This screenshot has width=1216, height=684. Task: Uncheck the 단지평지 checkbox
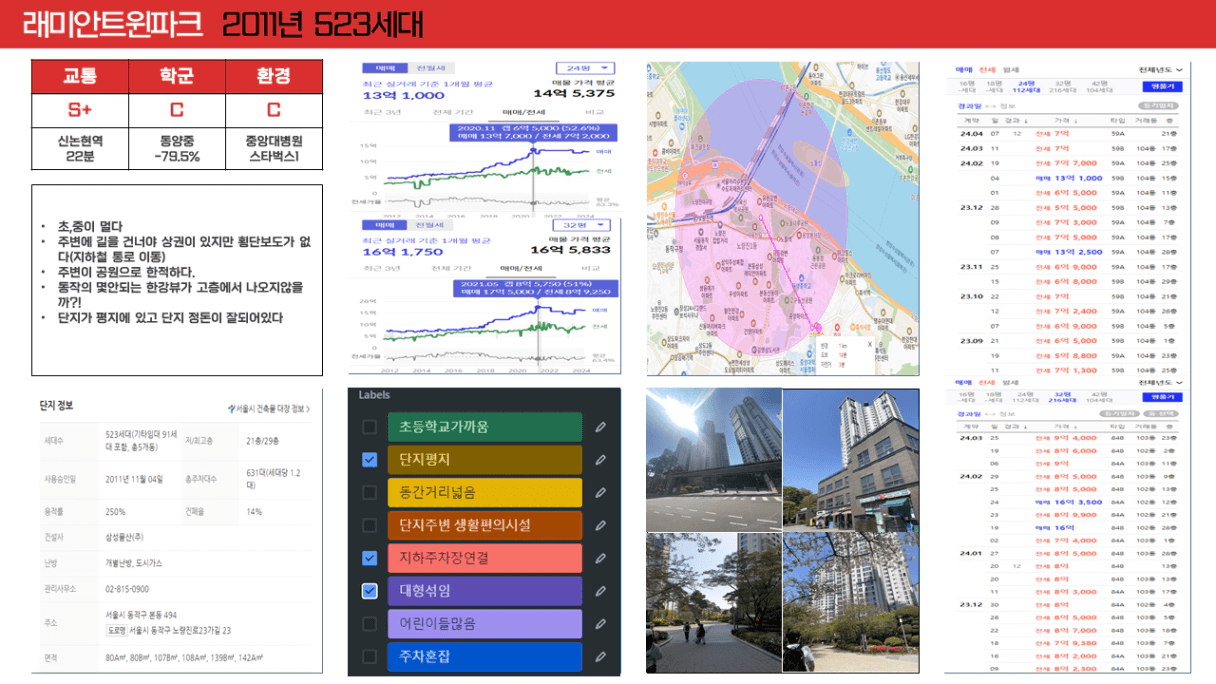[370, 460]
